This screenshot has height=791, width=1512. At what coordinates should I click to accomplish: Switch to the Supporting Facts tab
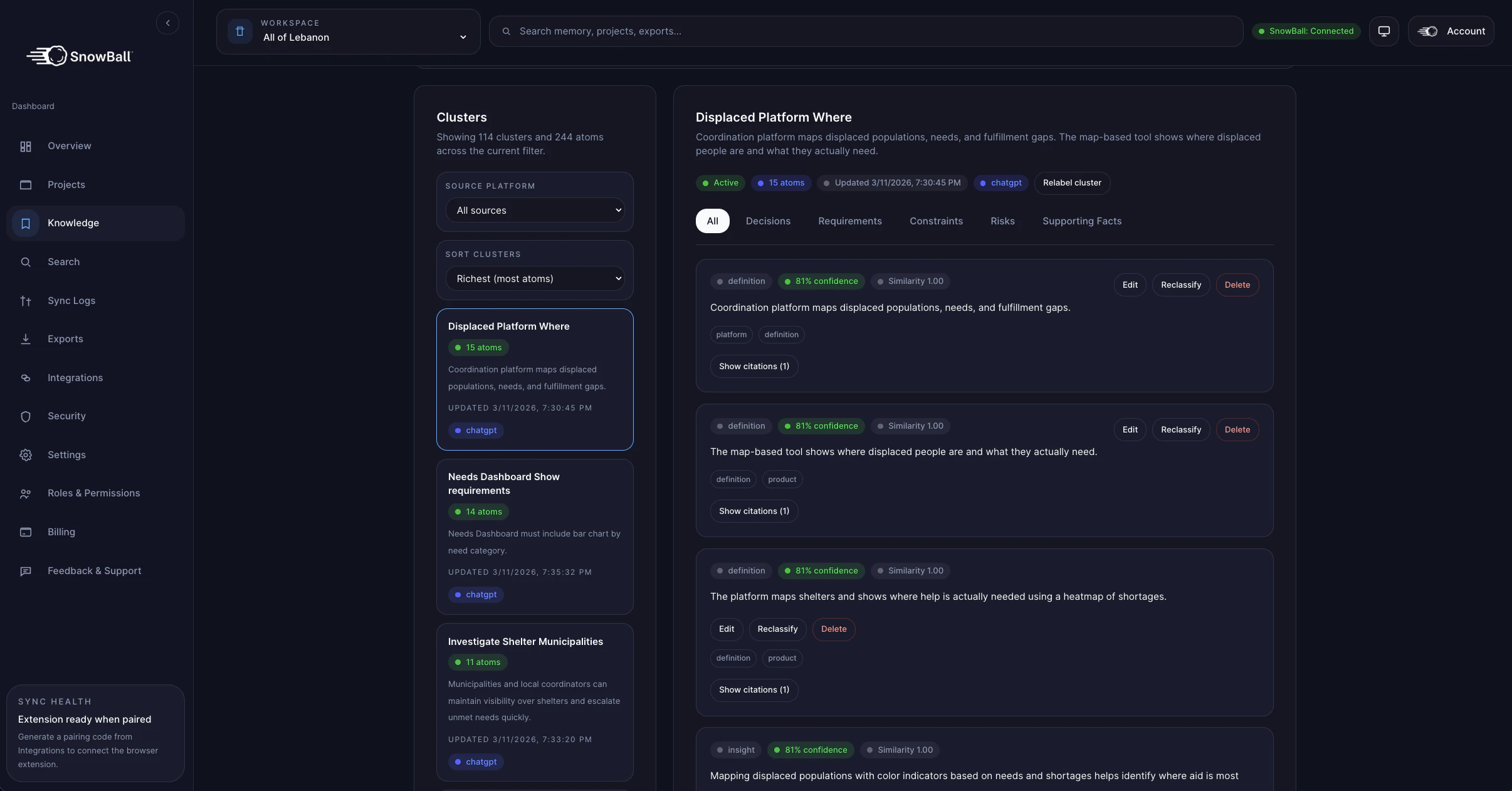pos(1081,221)
